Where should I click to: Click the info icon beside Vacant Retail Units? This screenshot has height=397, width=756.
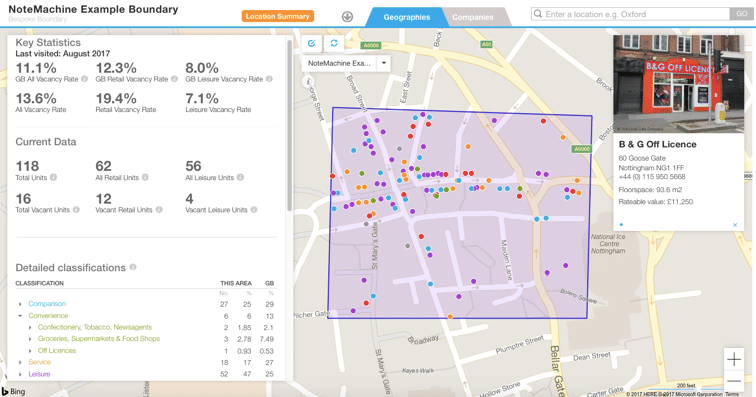click(159, 210)
